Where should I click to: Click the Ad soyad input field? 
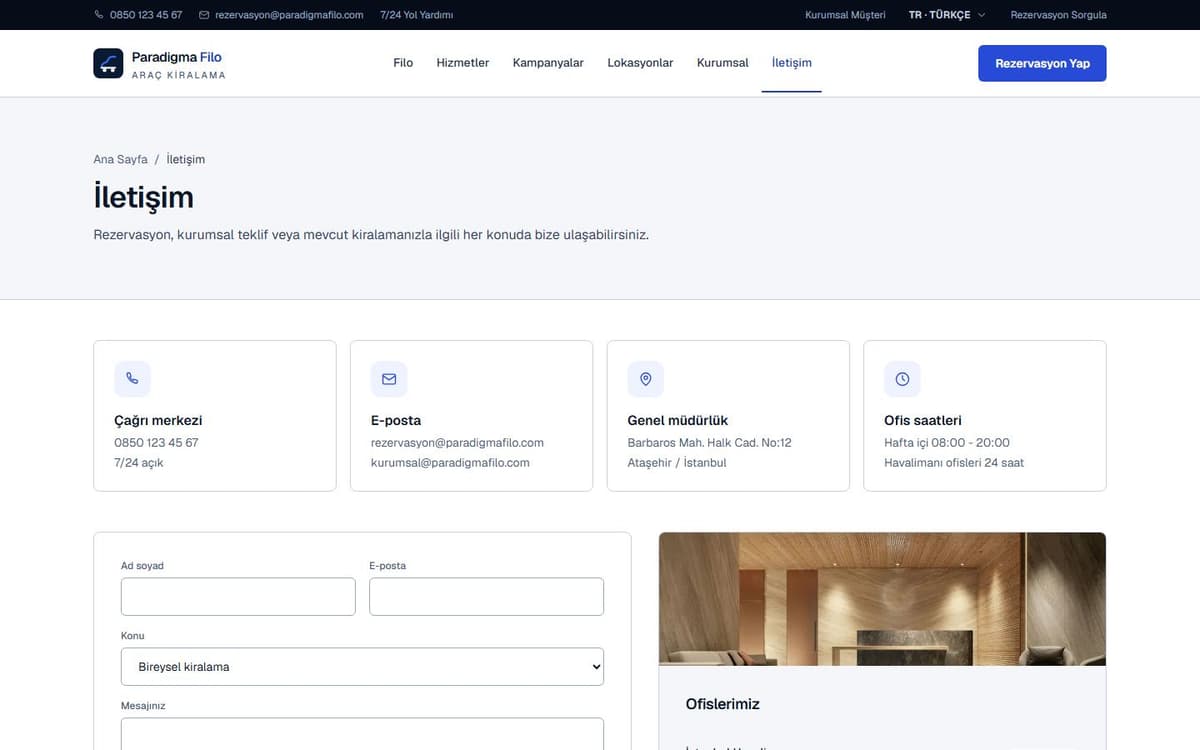click(x=238, y=597)
